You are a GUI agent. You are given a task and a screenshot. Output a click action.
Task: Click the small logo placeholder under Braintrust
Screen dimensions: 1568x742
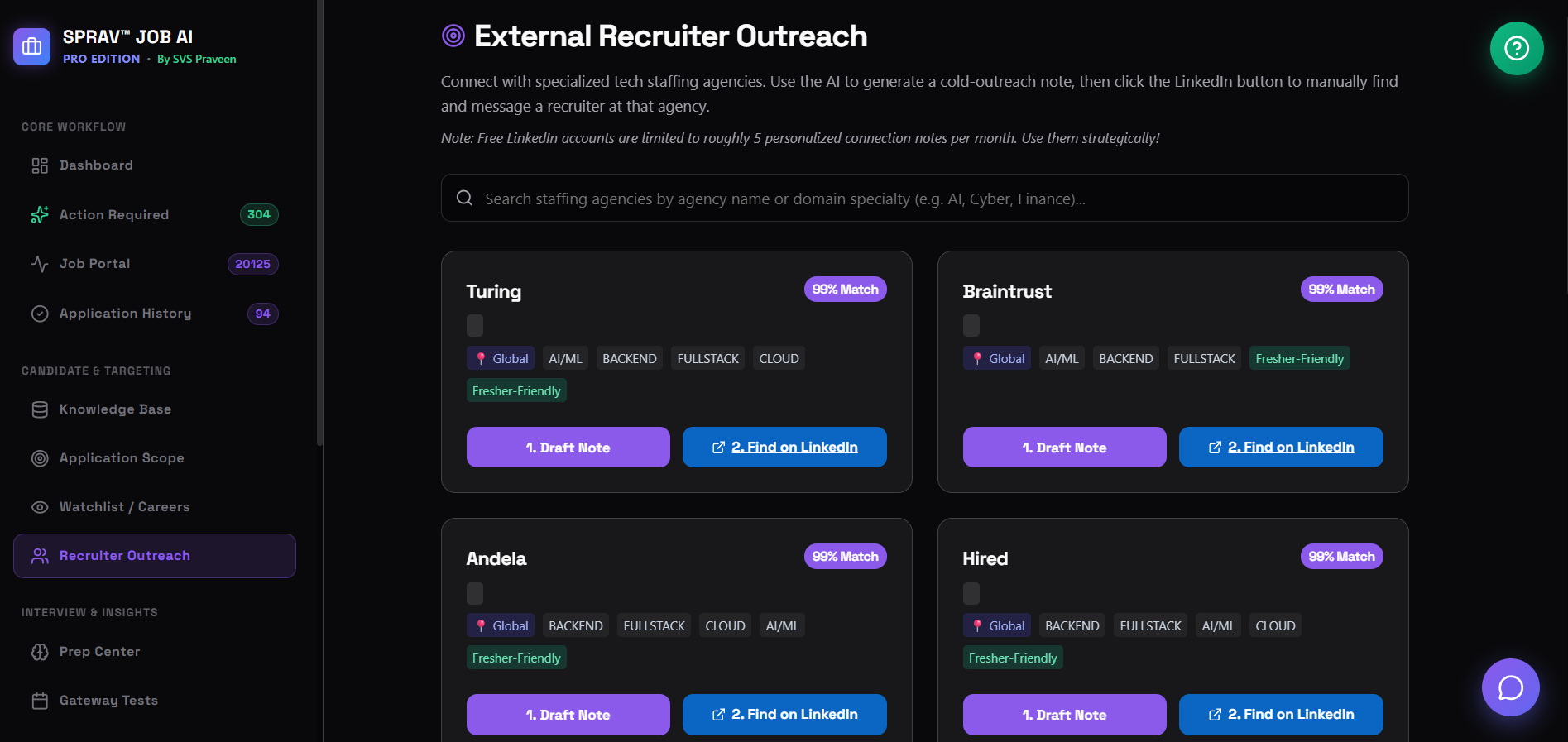point(971,325)
